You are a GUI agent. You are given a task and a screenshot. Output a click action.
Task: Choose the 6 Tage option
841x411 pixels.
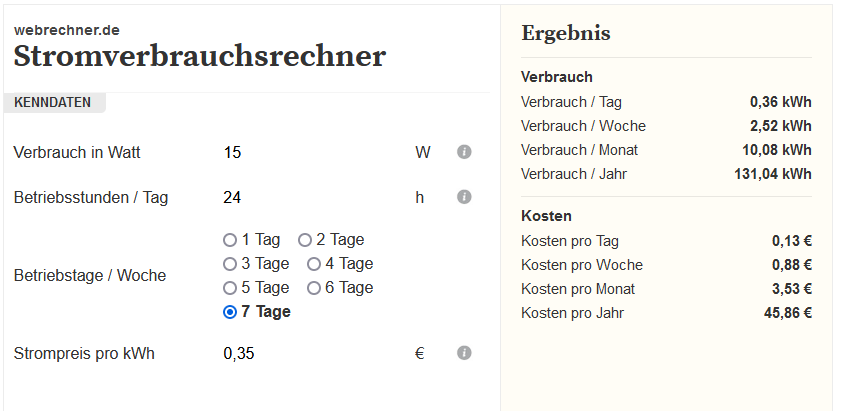point(314,288)
